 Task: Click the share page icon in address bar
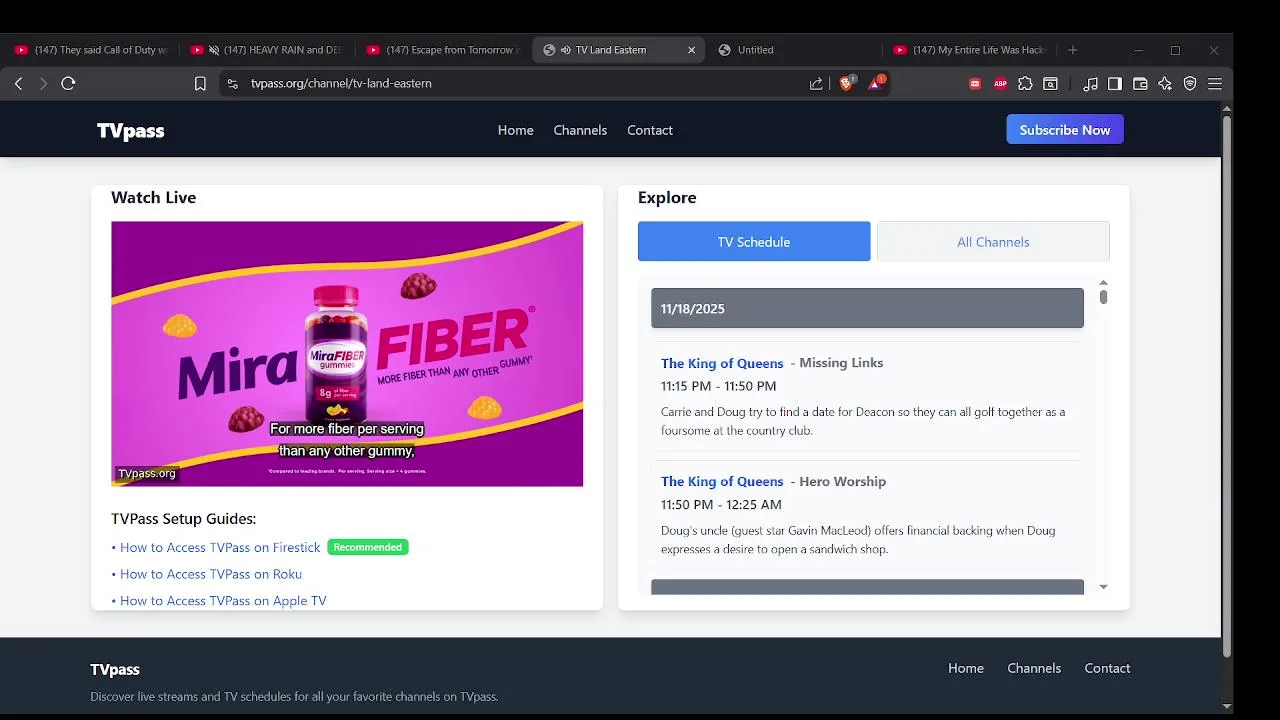[x=816, y=84]
